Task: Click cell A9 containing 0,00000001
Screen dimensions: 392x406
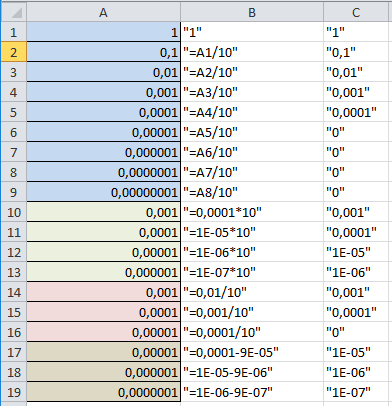Action: point(103,192)
